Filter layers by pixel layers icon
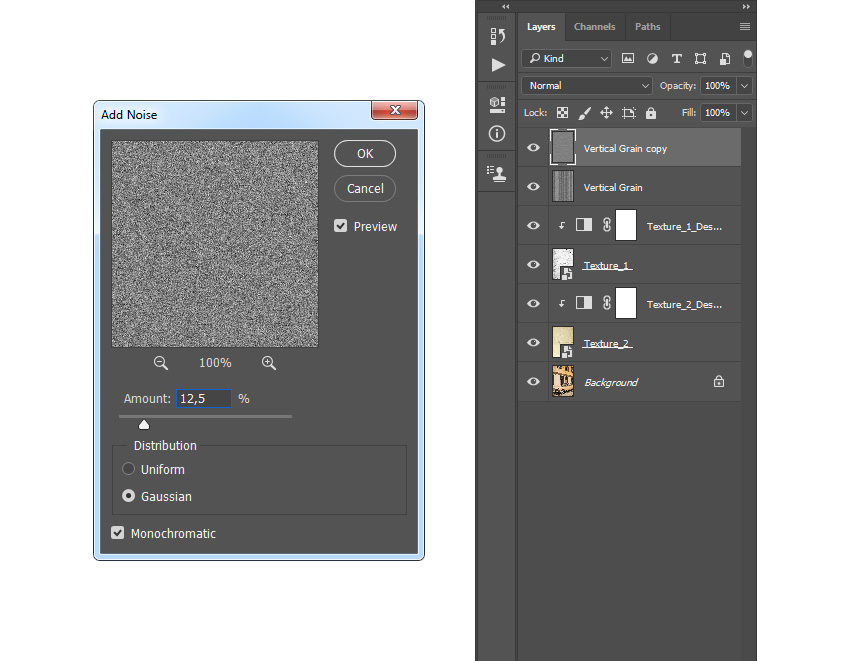 pos(628,59)
